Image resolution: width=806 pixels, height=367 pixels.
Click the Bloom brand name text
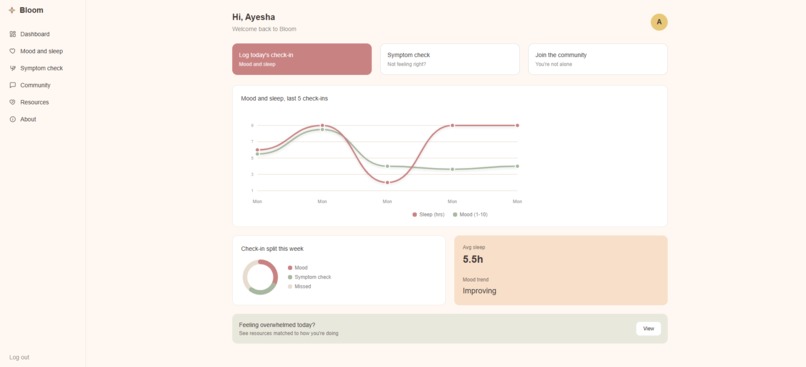point(31,10)
